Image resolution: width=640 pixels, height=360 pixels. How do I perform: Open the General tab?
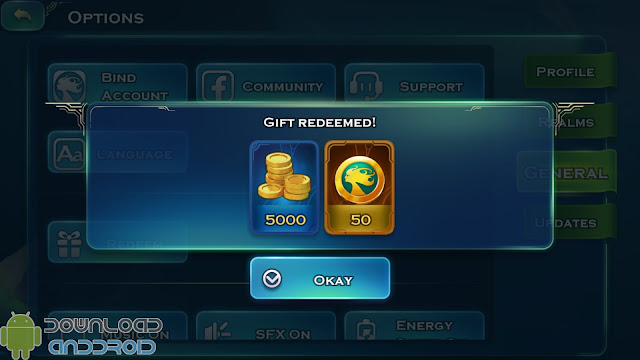click(567, 173)
